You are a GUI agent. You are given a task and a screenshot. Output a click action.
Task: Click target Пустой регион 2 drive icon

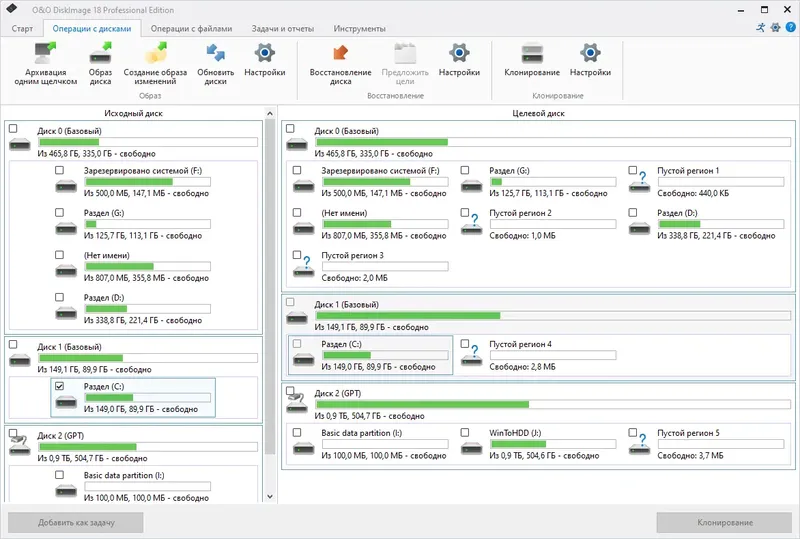pyautogui.click(x=471, y=226)
